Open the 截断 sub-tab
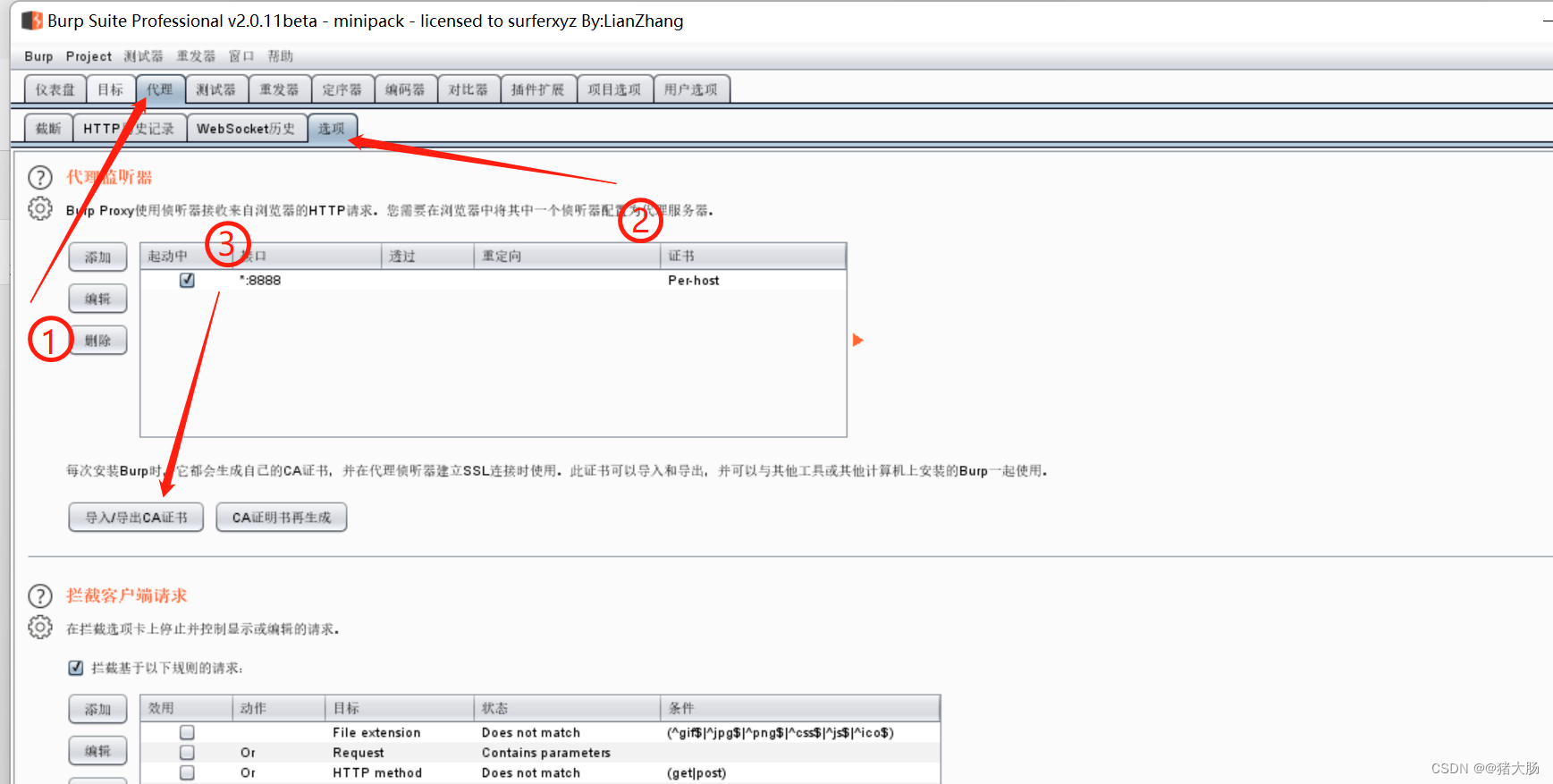This screenshot has height=784, width=1553. point(48,129)
